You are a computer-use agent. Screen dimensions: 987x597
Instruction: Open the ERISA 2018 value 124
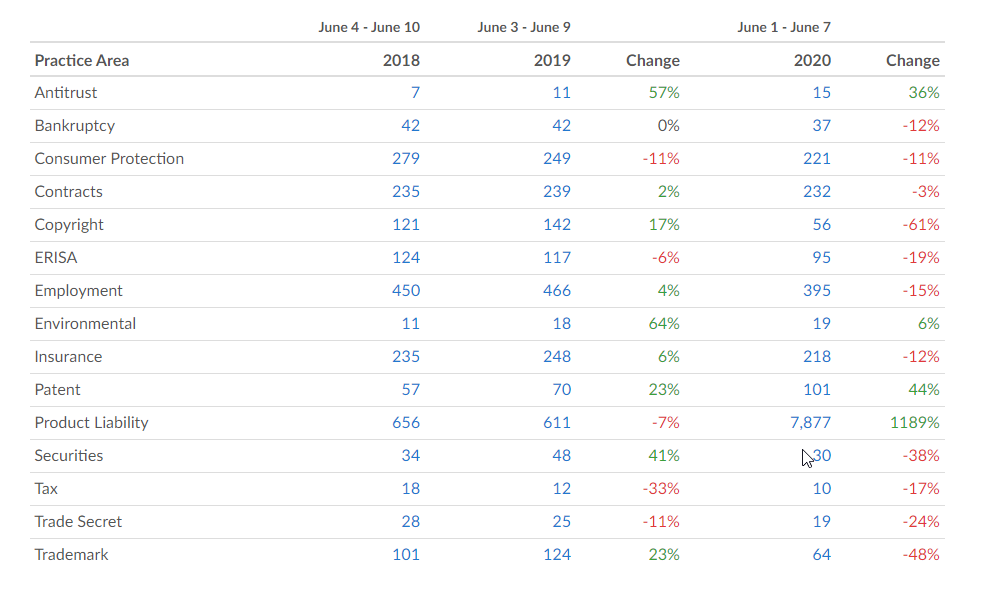click(406, 258)
